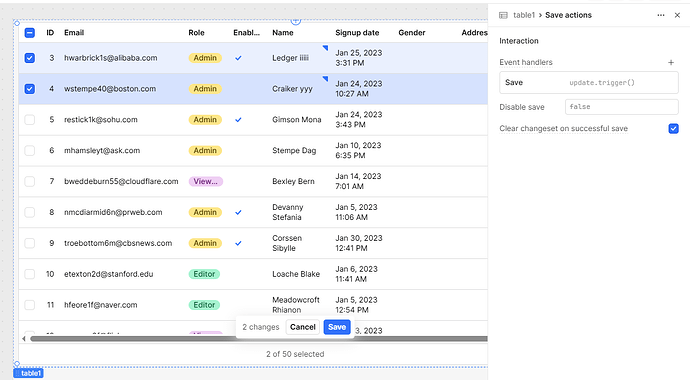The image size is (690, 380).
Task: Open the Editor role tag in row 11
Action: pyautogui.click(x=204, y=305)
